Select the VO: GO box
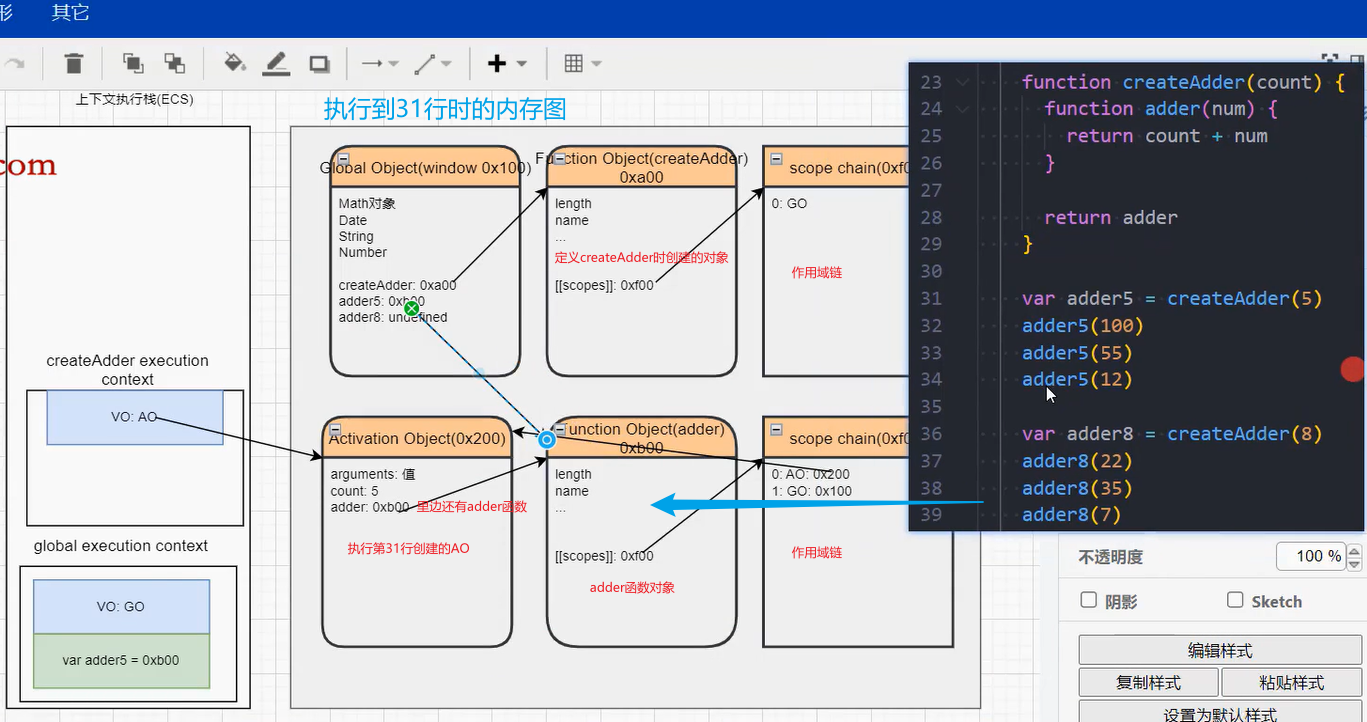The width and height of the screenshot is (1367, 722). pos(121,606)
